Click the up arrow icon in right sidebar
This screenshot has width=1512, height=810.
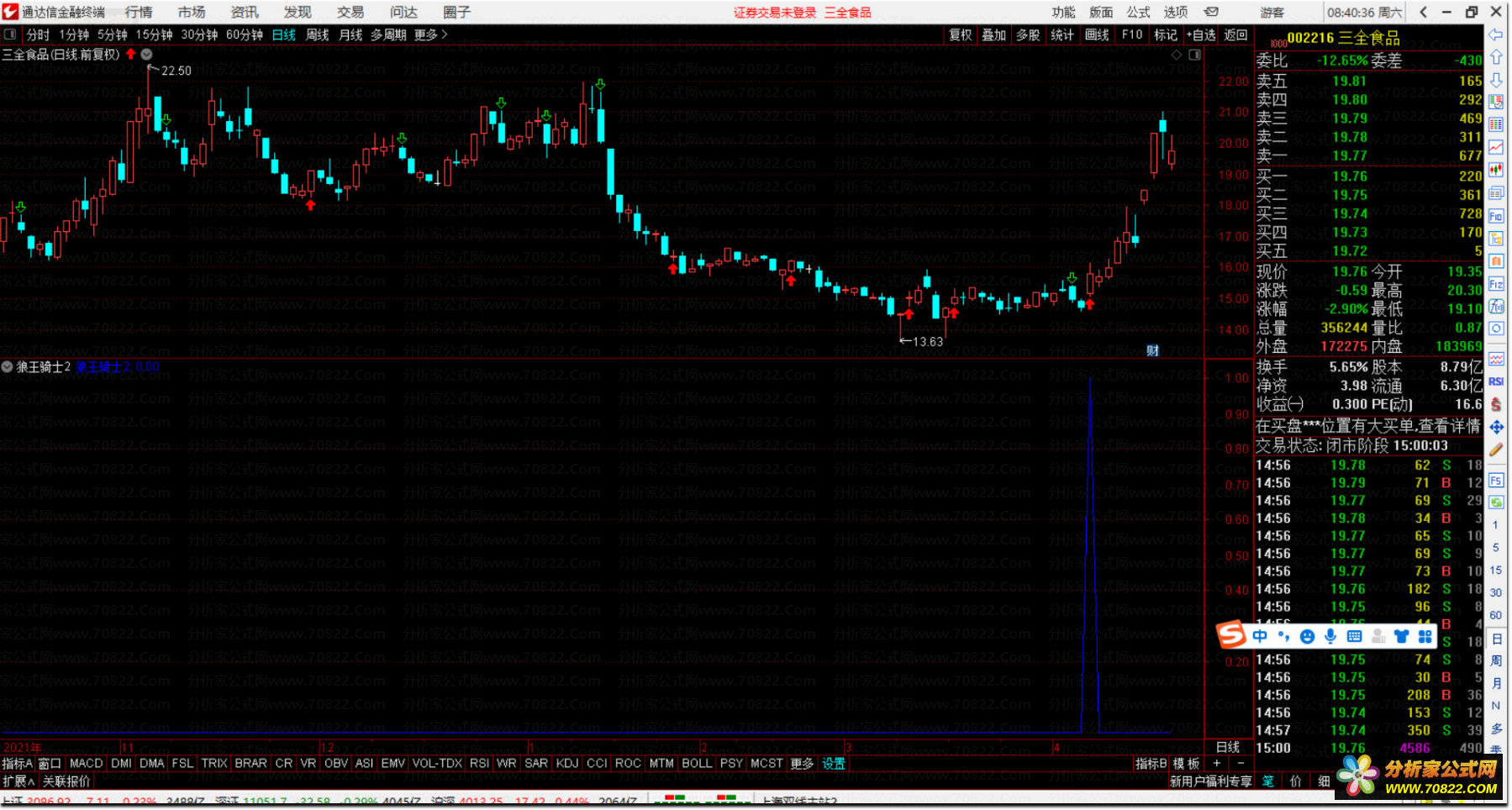coord(1496,57)
